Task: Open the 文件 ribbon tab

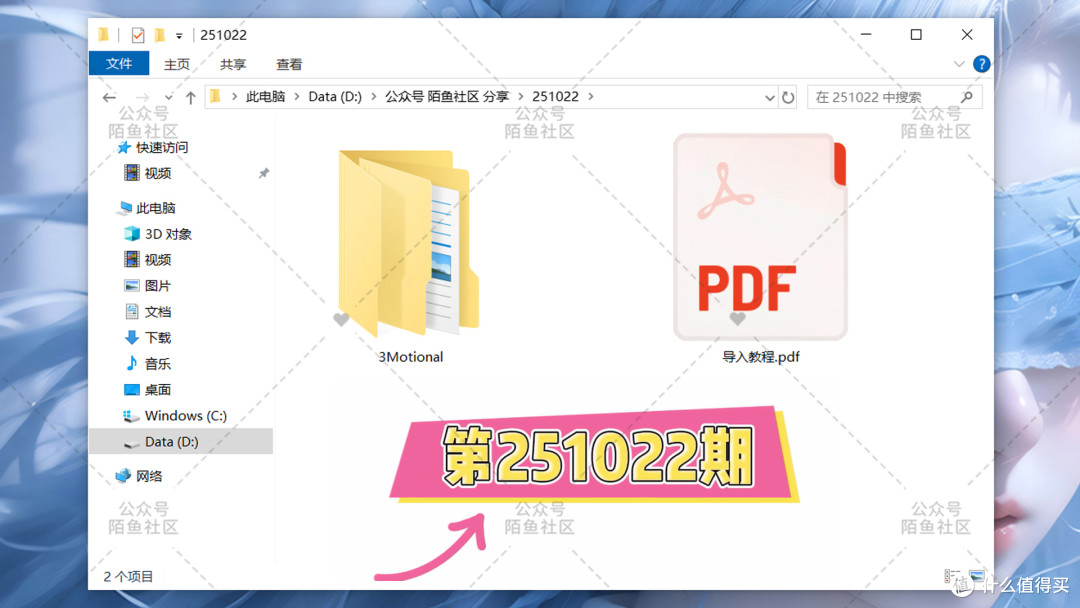Action: tap(118, 63)
